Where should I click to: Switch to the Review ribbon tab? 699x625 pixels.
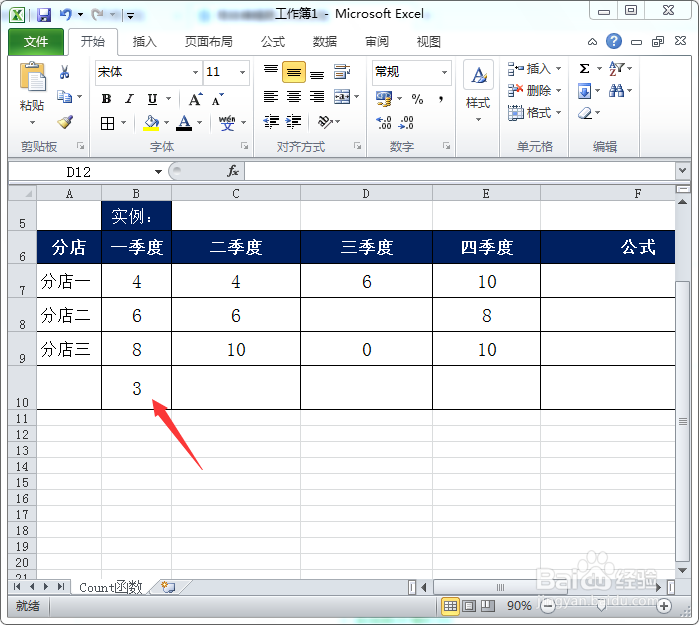click(377, 42)
